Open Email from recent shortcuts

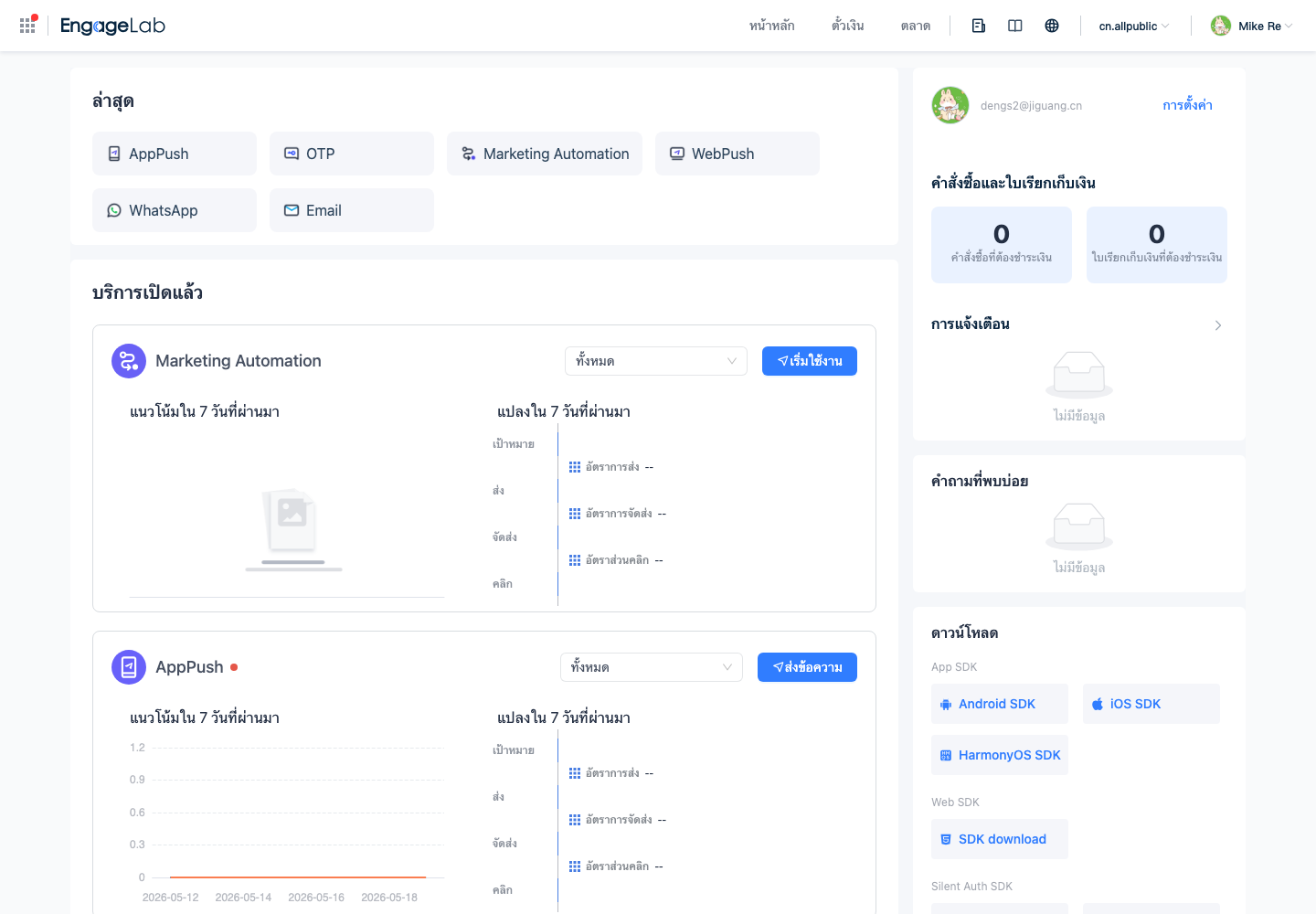352,210
